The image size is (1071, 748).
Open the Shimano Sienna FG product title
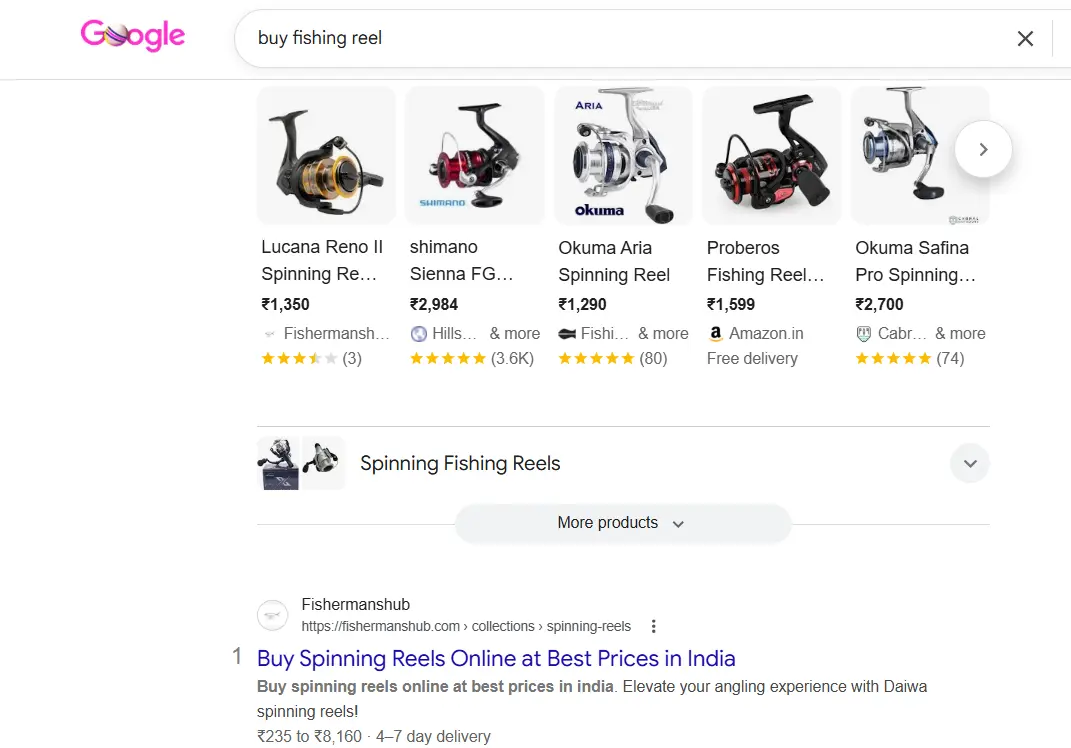pyautogui.click(x=461, y=260)
